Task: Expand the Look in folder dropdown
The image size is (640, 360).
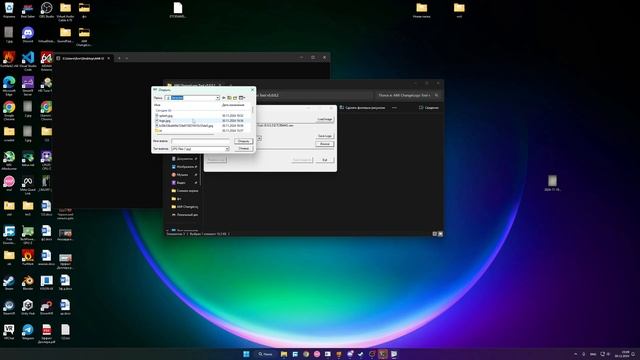Action: point(218,98)
